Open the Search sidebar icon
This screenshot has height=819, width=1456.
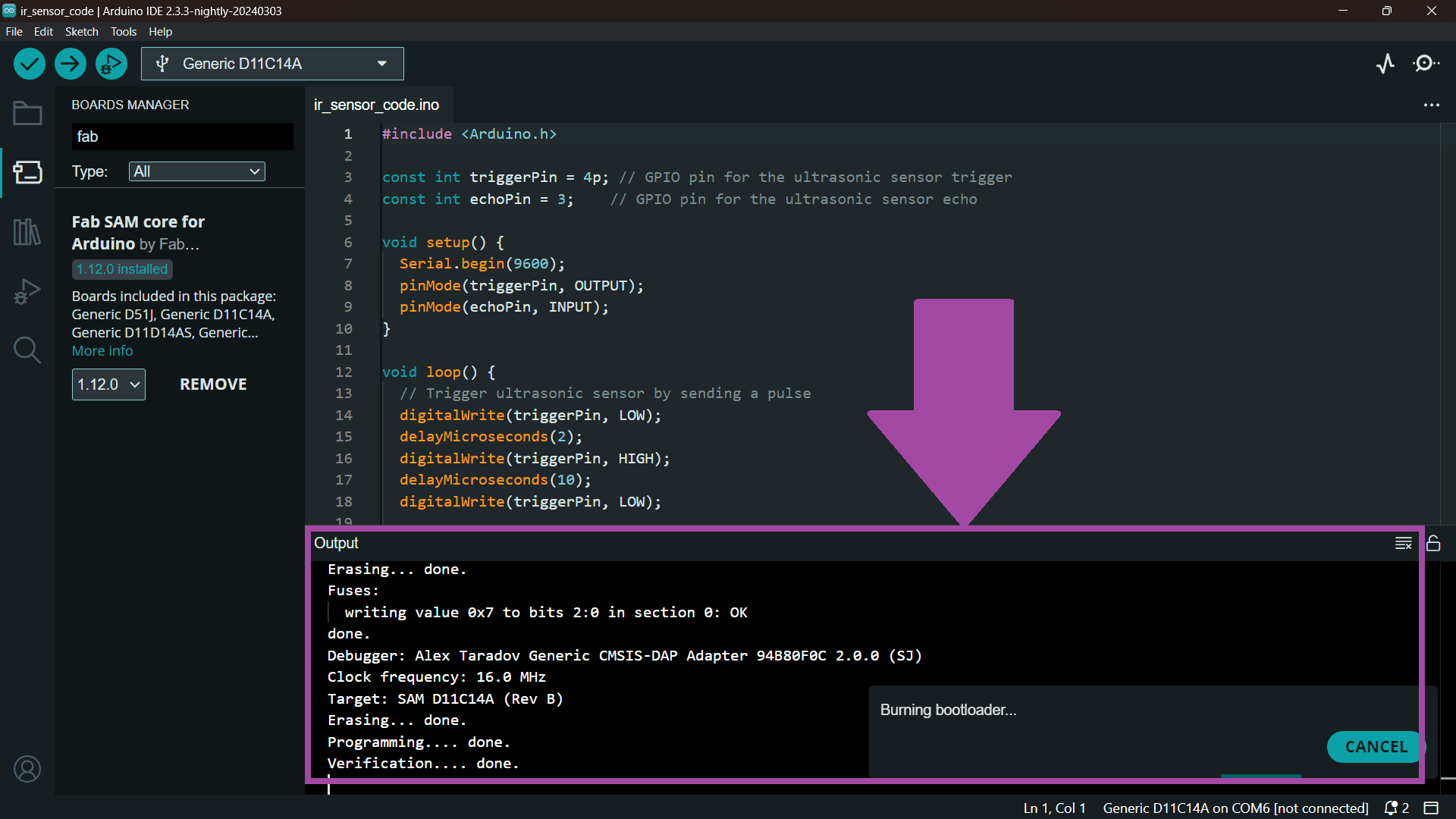[x=27, y=350]
